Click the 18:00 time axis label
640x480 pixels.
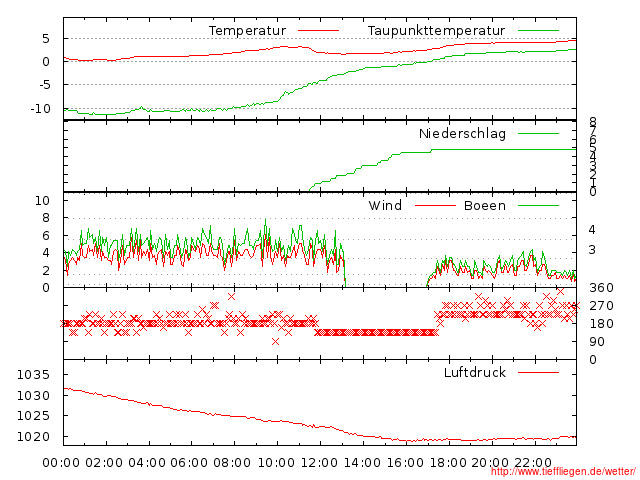pyautogui.click(x=448, y=463)
